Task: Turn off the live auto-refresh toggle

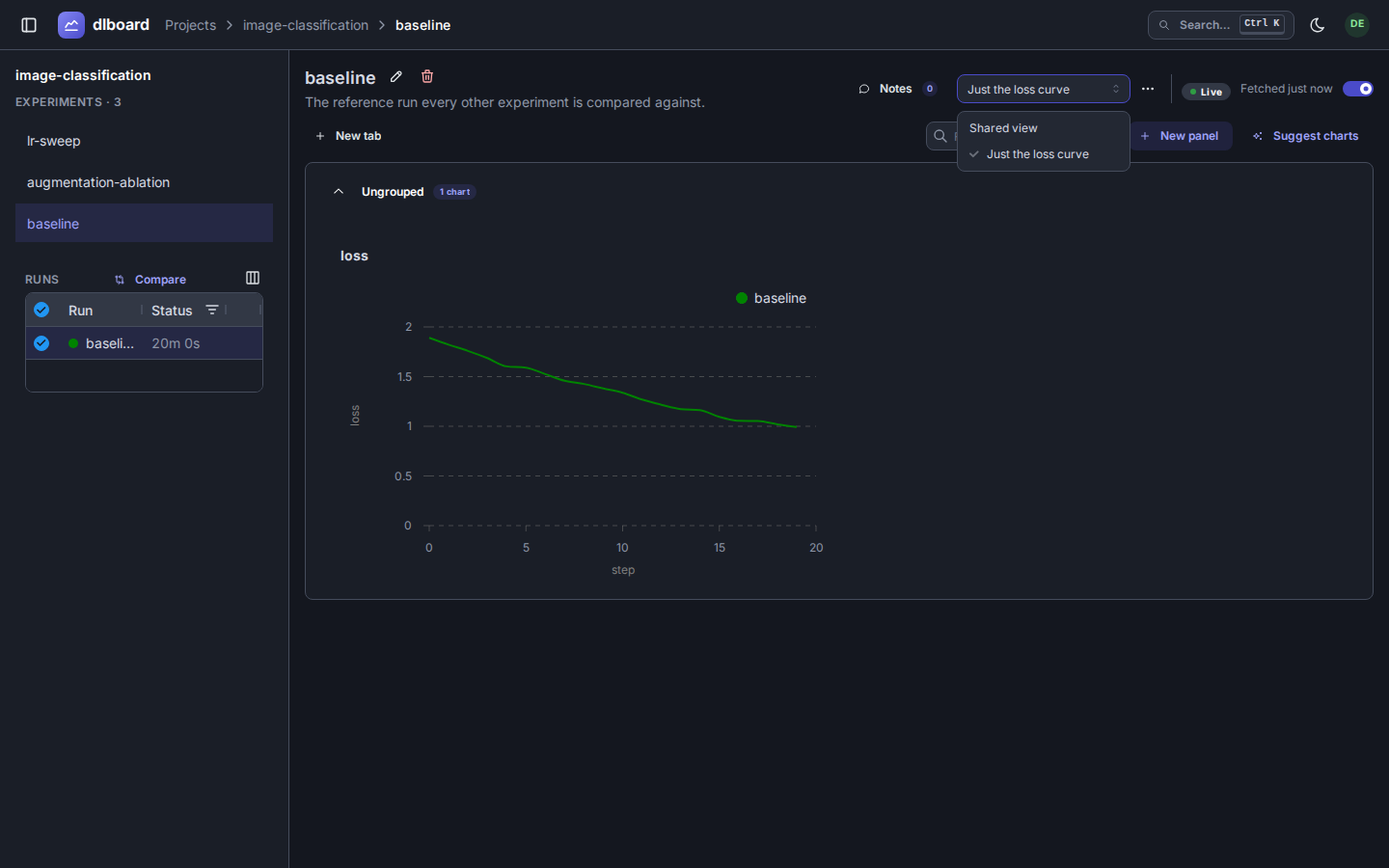Action: pos(1358,89)
